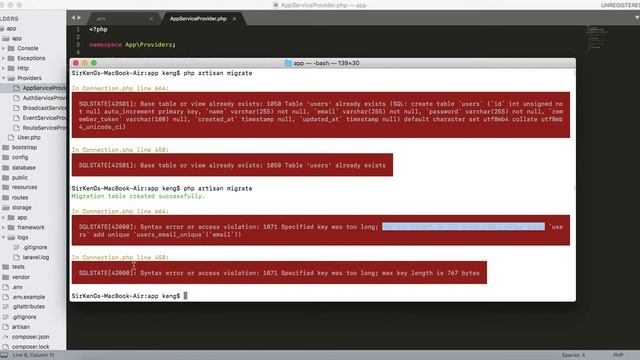Close the AppServiceProvider.php tab
This screenshot has width=640, height=360.
pyautogui.click(x=234, y=19)
